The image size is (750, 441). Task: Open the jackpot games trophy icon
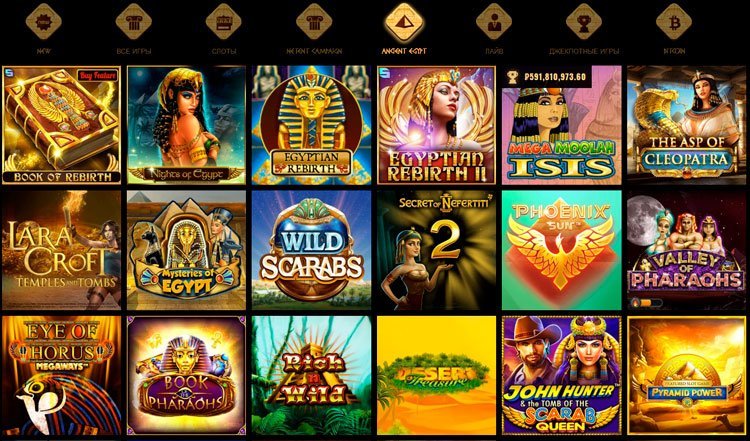(584, 22)
